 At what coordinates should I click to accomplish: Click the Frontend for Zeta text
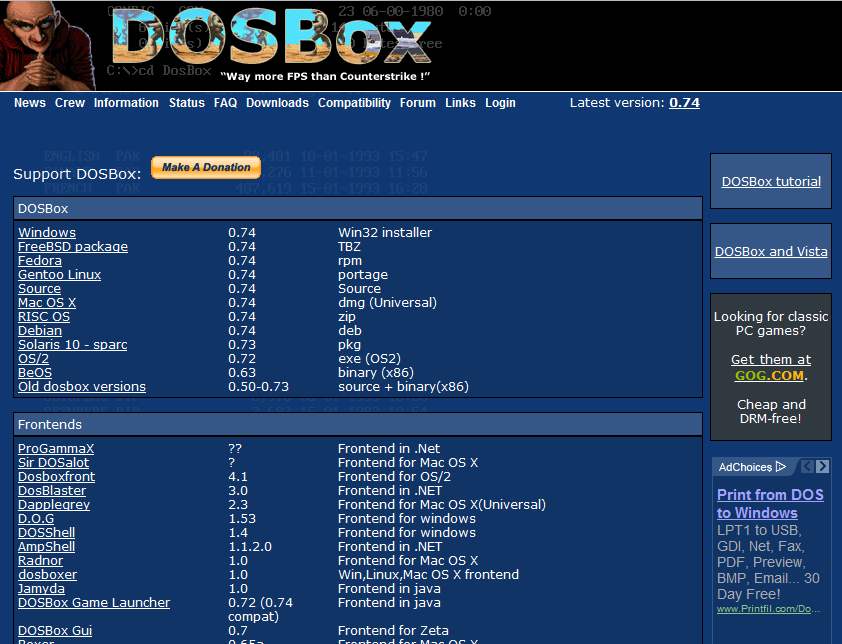click(x=393, y=630)
